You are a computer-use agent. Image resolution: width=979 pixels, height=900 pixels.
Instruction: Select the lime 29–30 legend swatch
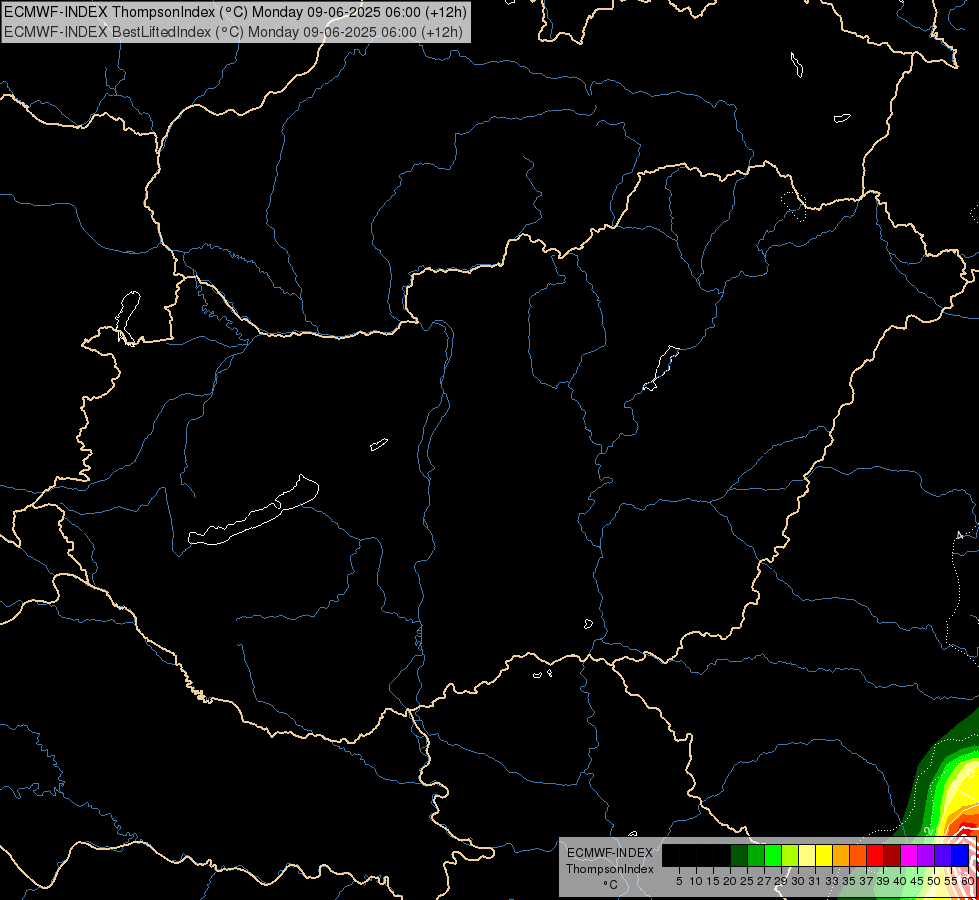[790, 856]
